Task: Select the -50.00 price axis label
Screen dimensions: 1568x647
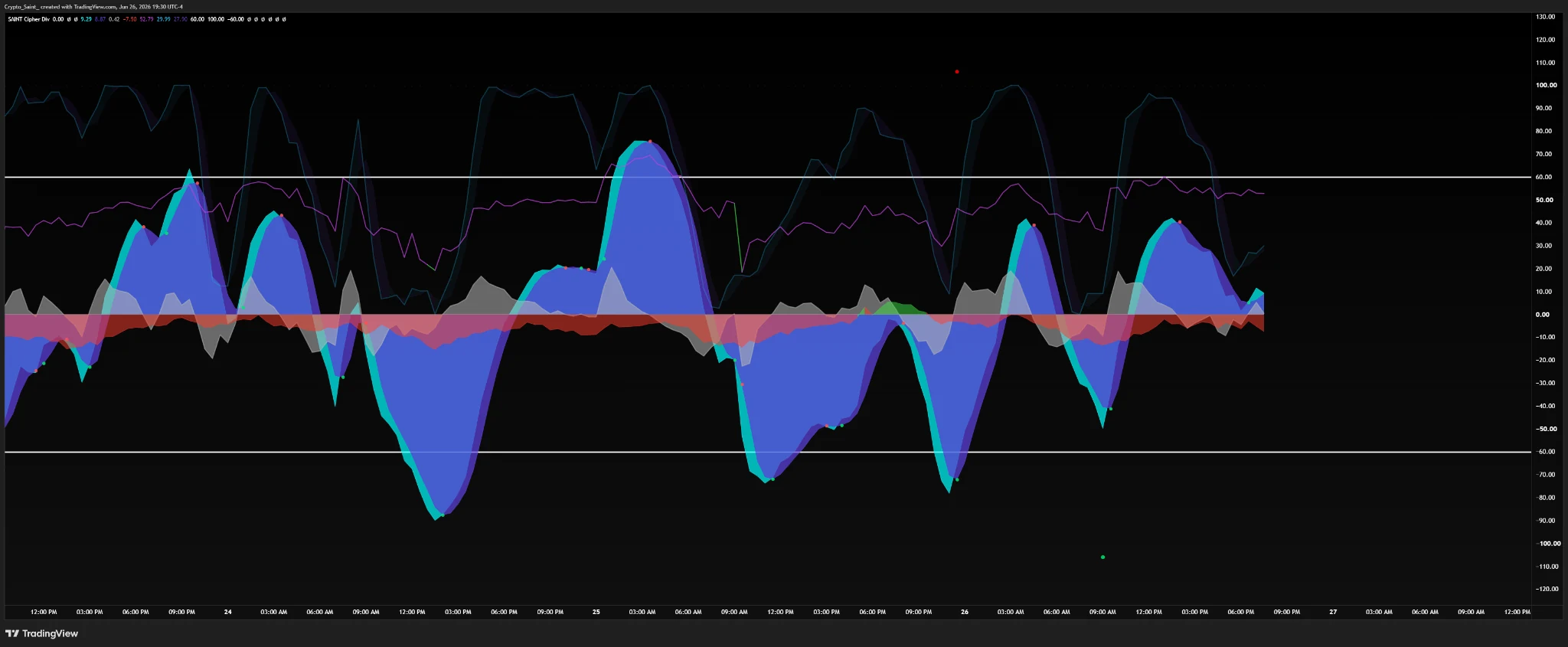Action: 1545,429
